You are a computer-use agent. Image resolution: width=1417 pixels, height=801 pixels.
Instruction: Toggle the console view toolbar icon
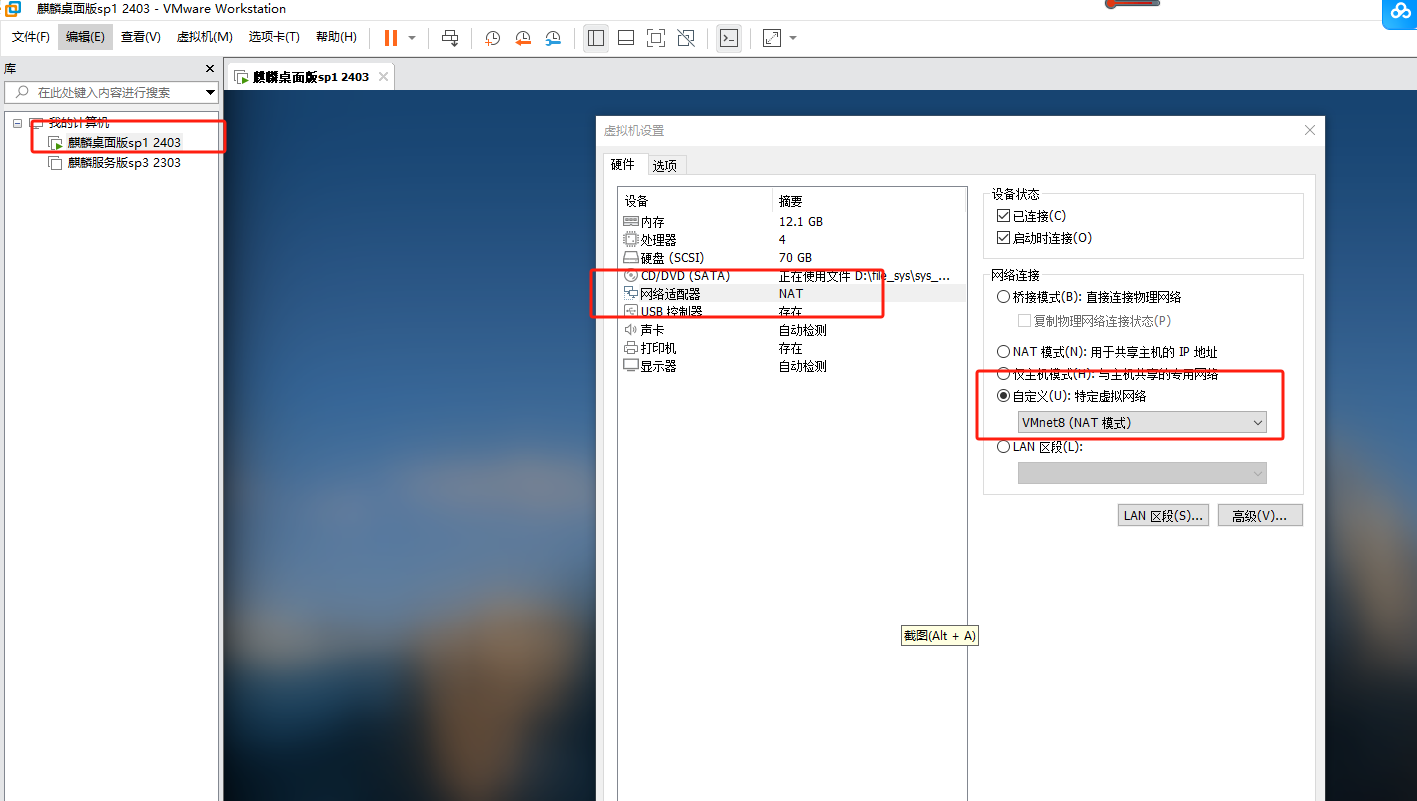729,38
